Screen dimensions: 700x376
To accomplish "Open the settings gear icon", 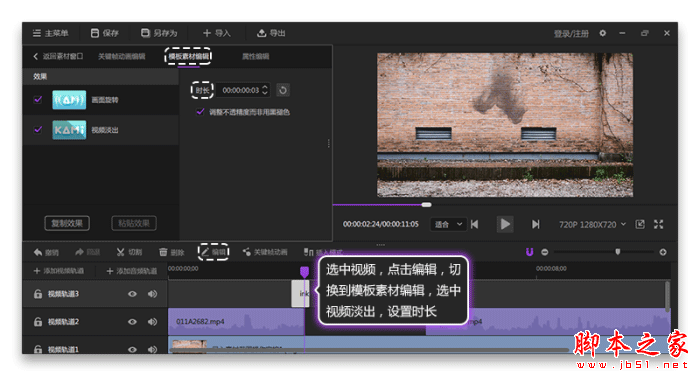I will pyautogui.click(x=603, y=33).
